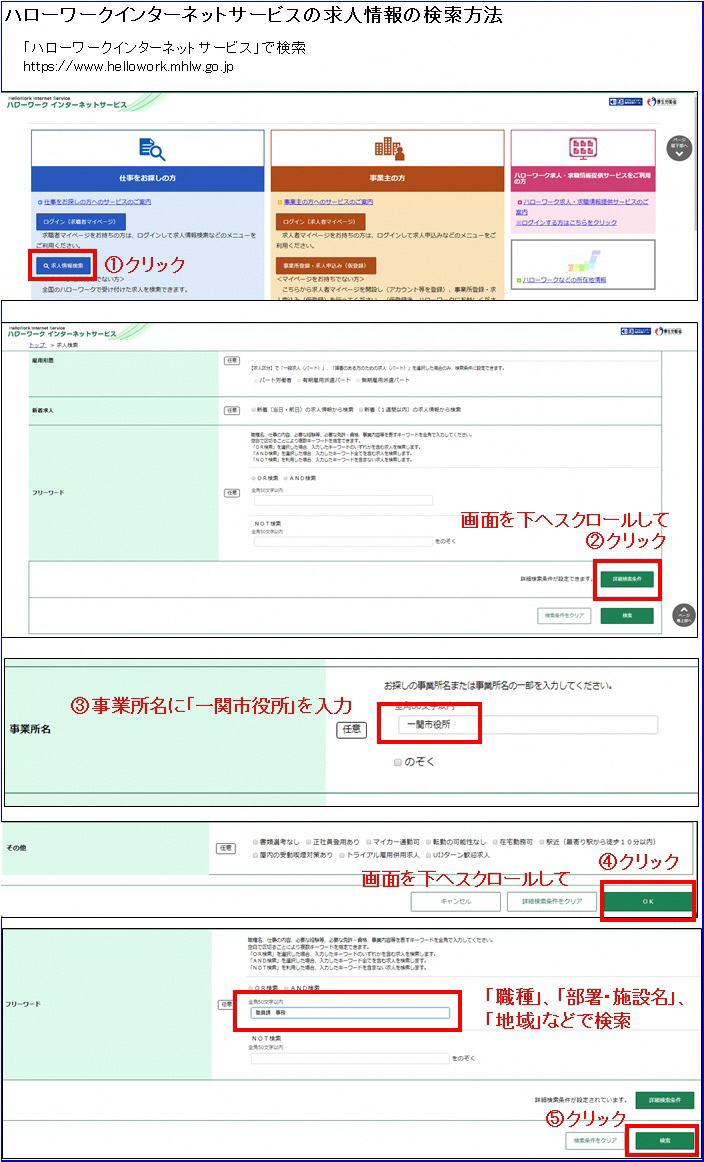Click 検索条件をクリア button beside the page-top arrow

564,616
